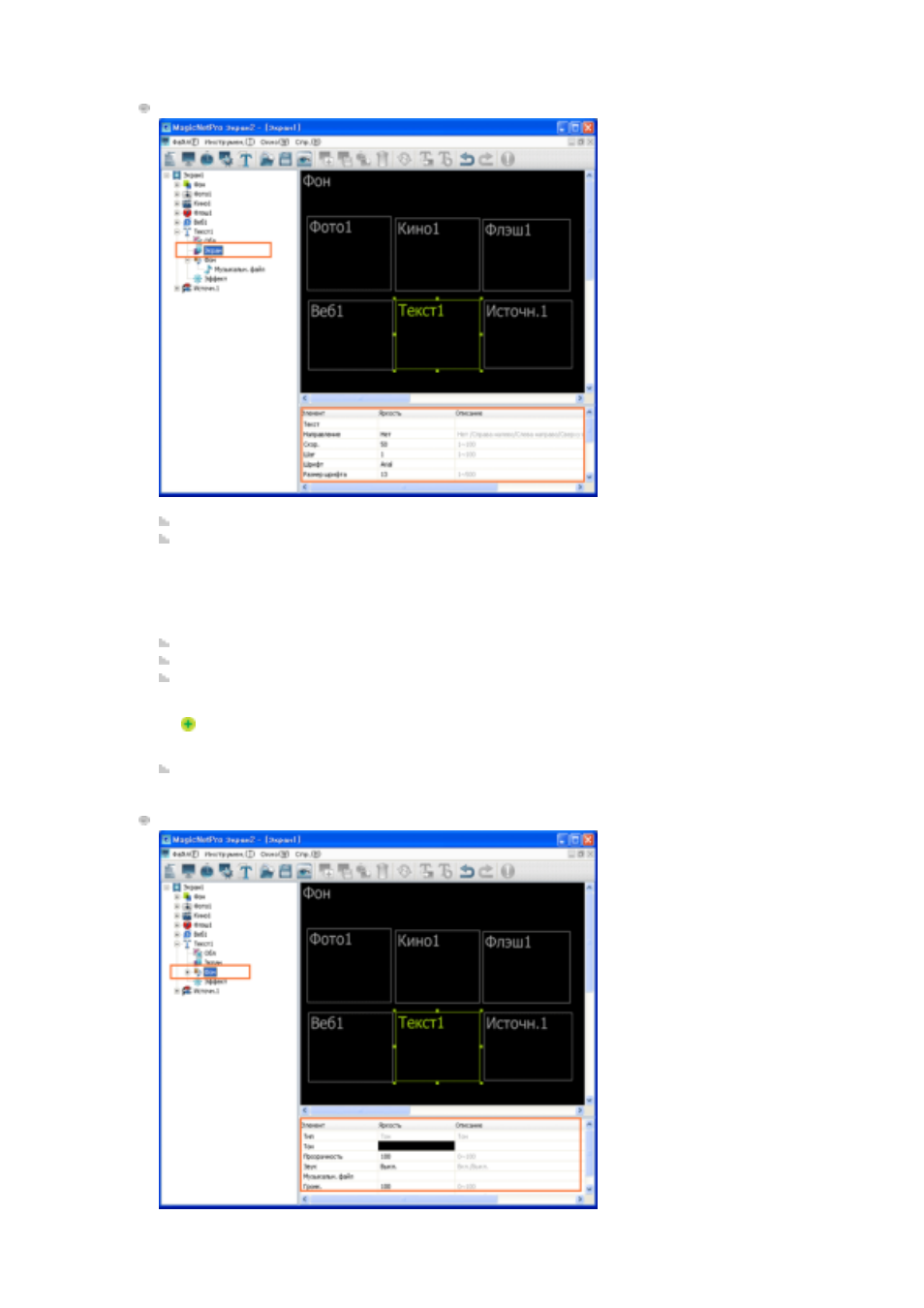Select Текст1 node in lower window tree

203,944
